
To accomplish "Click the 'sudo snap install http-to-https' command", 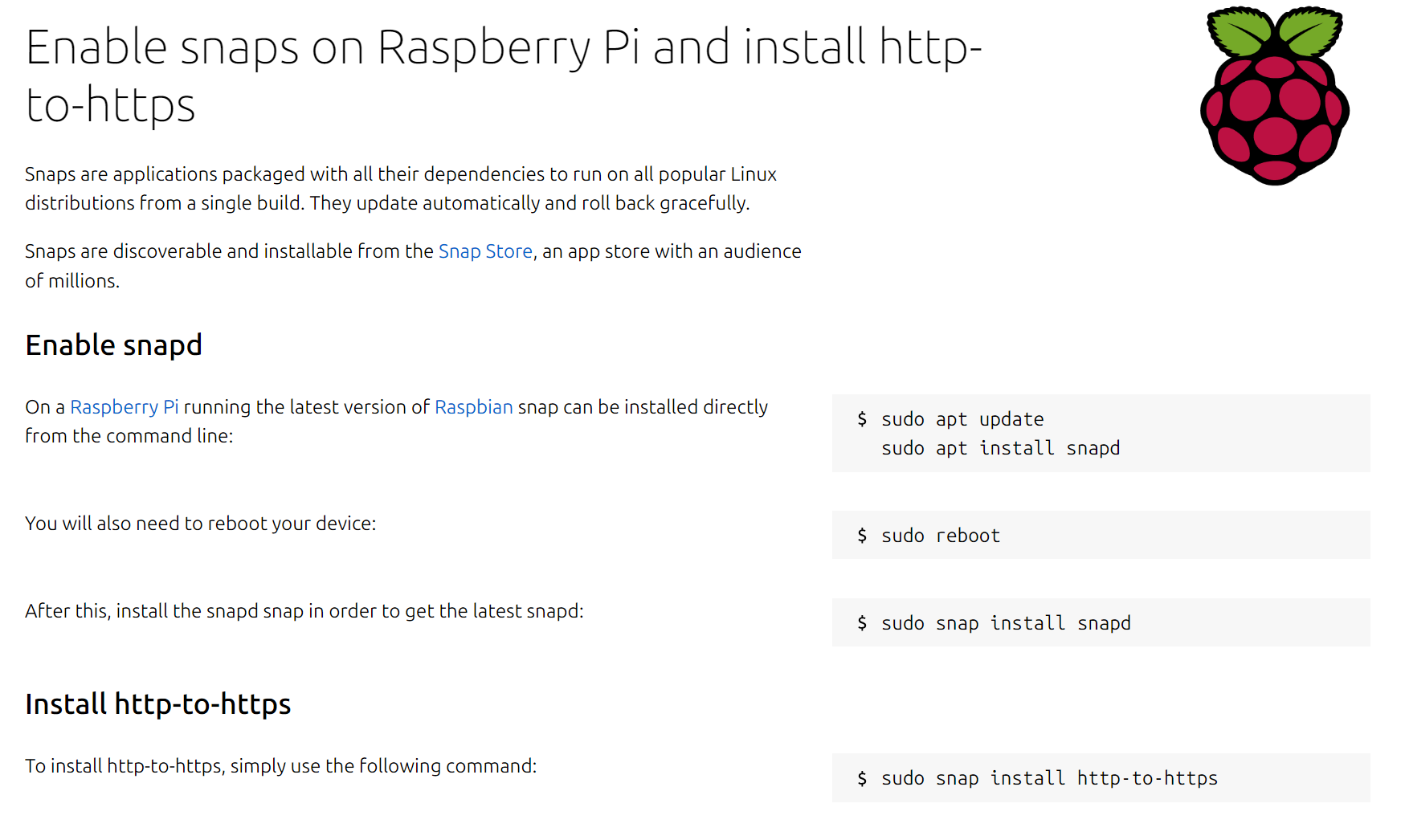I will click(x=1049, y=778).
